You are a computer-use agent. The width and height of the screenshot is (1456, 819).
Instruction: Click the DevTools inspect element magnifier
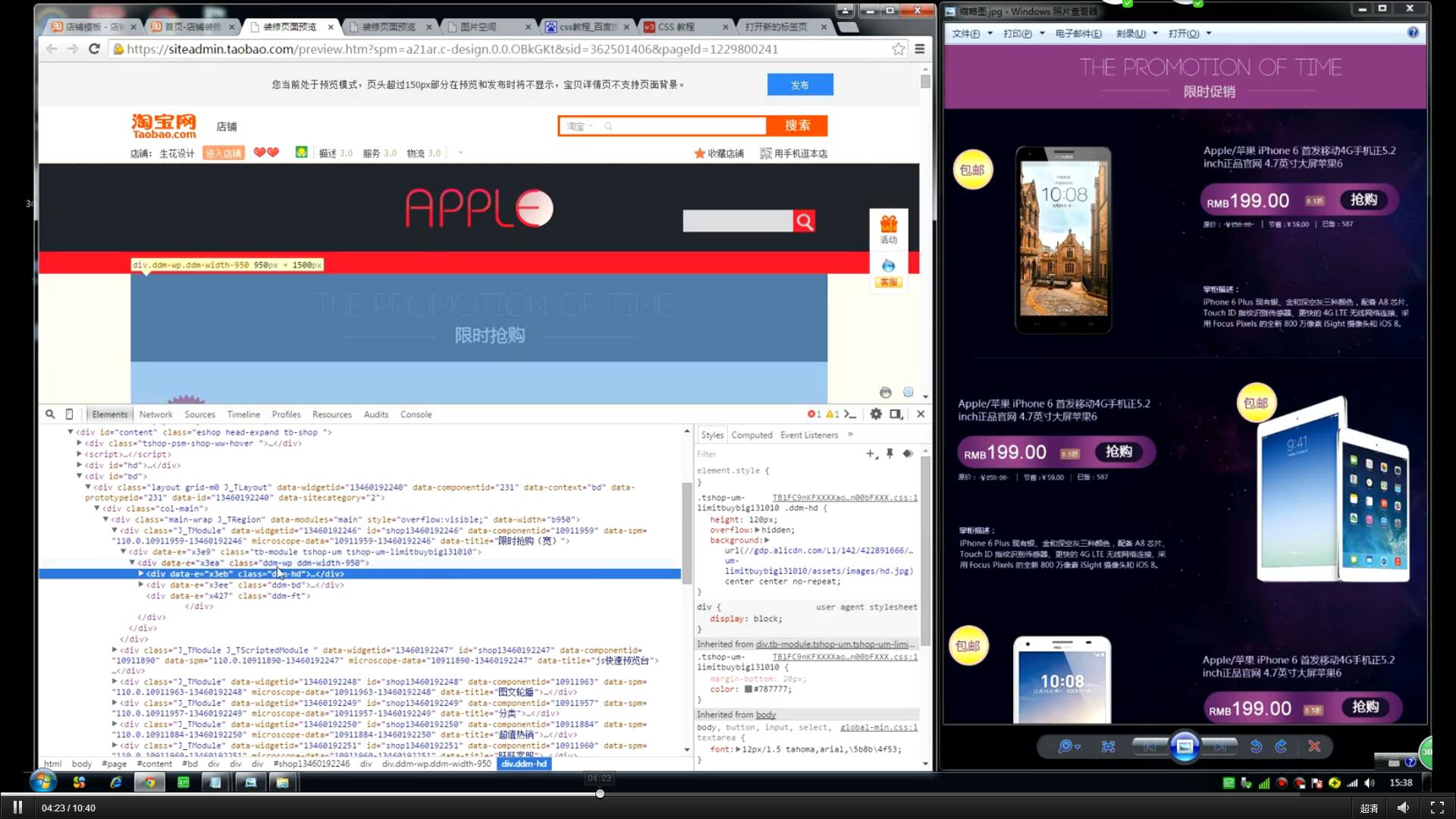[50, 414]
